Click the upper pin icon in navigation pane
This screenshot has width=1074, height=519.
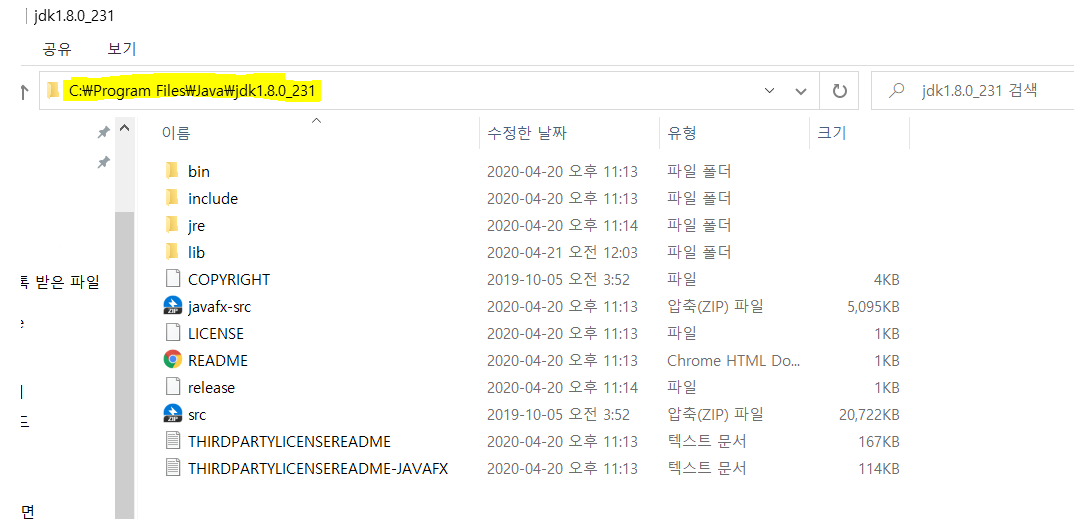(103, 131)
